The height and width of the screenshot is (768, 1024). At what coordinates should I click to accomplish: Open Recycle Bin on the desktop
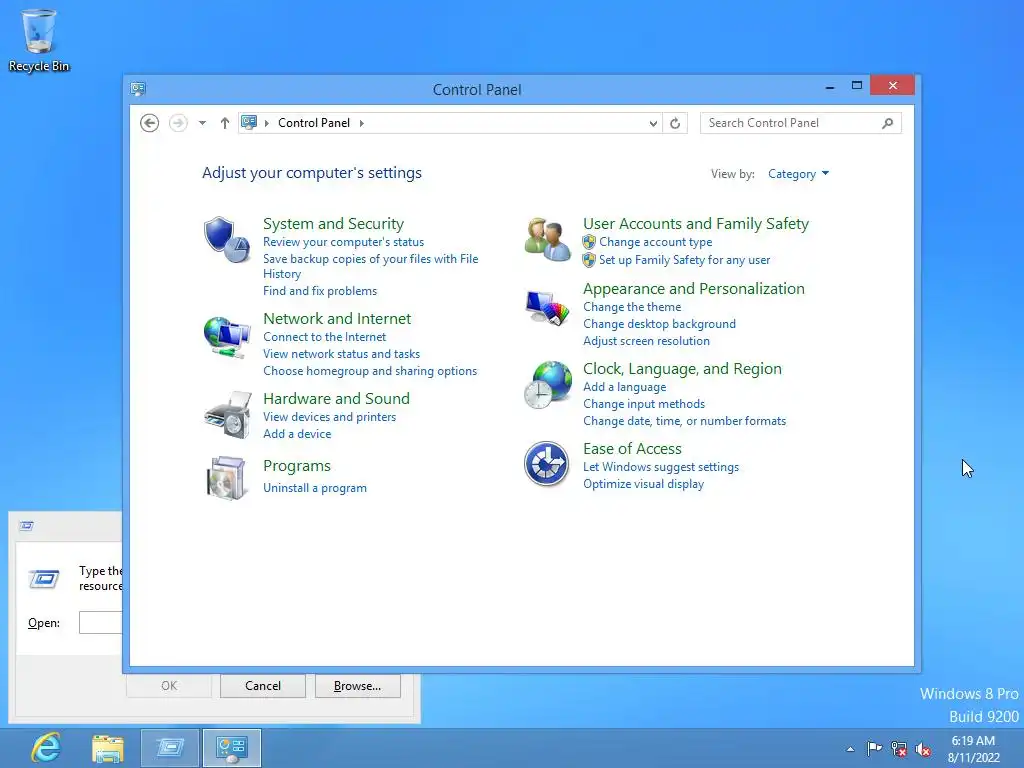(x=39, y=40)
